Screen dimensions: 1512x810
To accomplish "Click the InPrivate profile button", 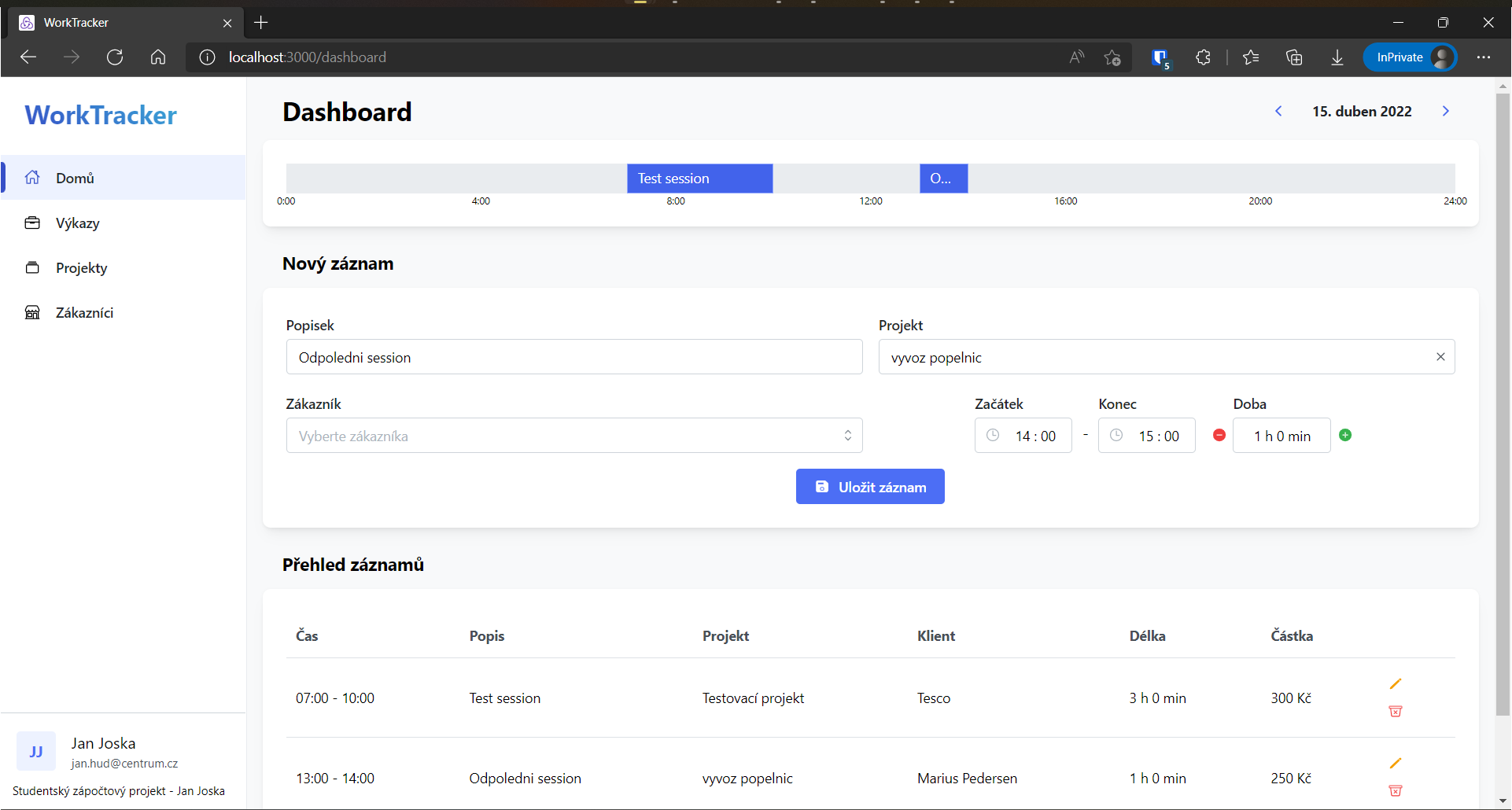I will coord(1410,57).
